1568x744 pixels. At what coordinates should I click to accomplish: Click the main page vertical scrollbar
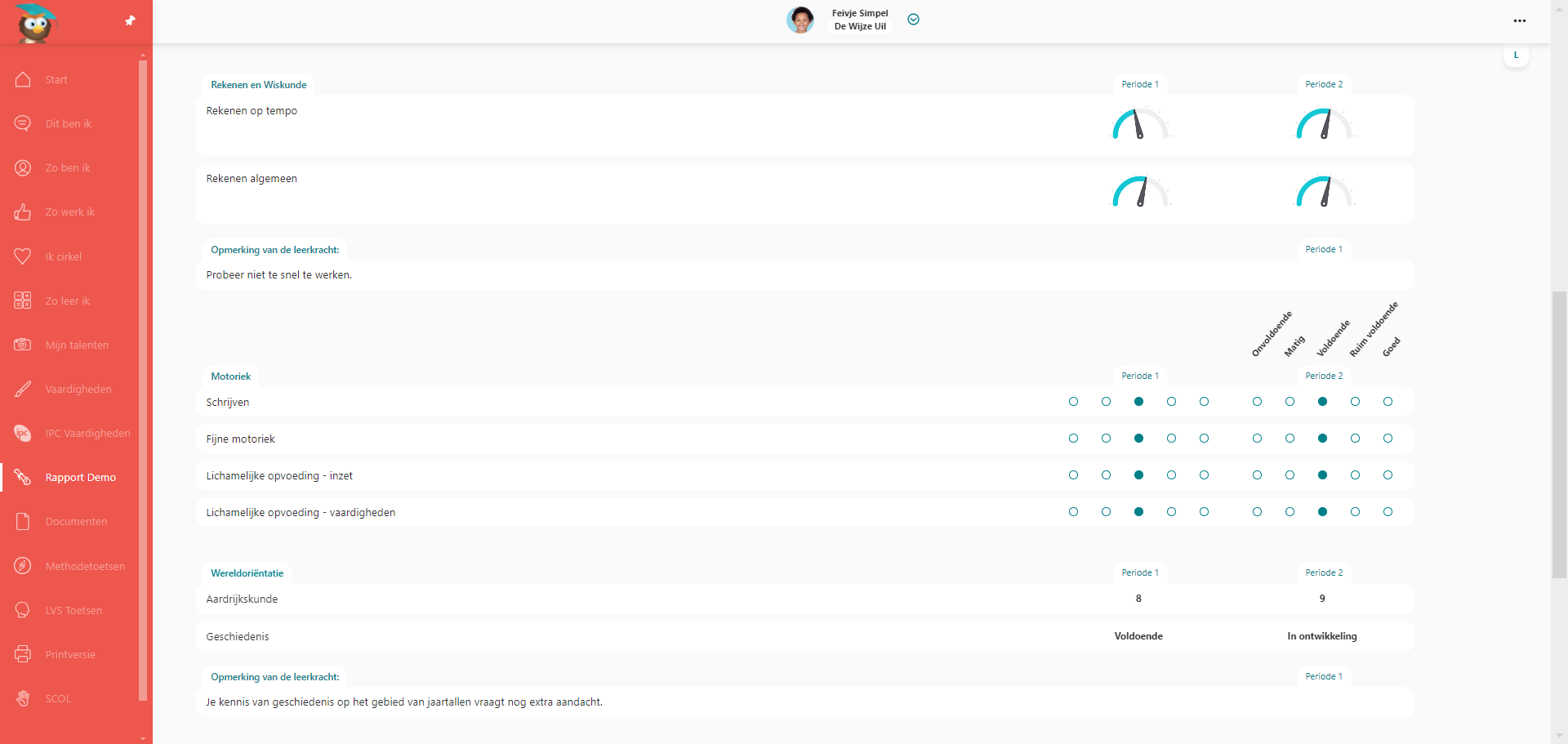point(1560,434)
